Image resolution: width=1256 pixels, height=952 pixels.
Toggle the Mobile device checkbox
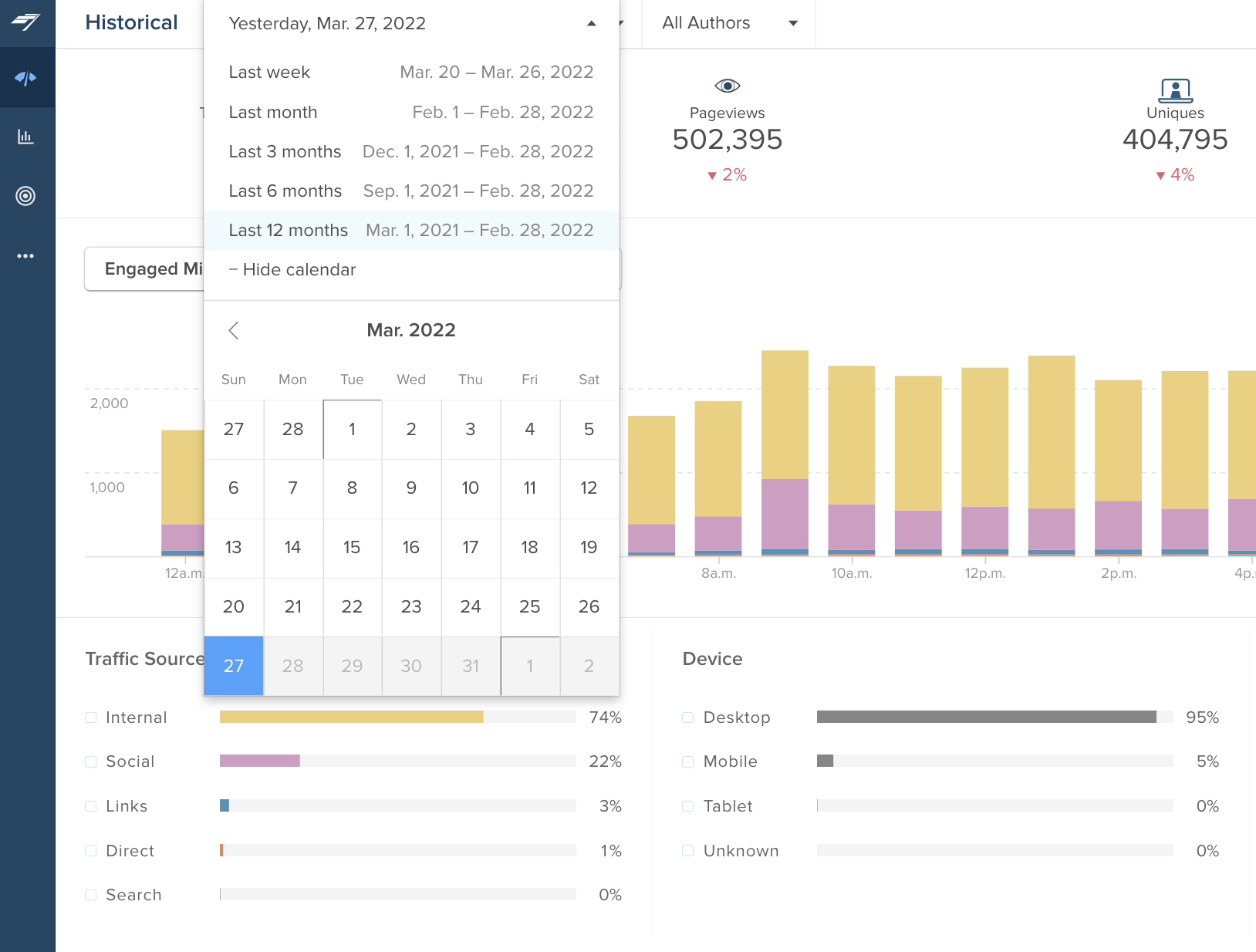pos(688,761)
